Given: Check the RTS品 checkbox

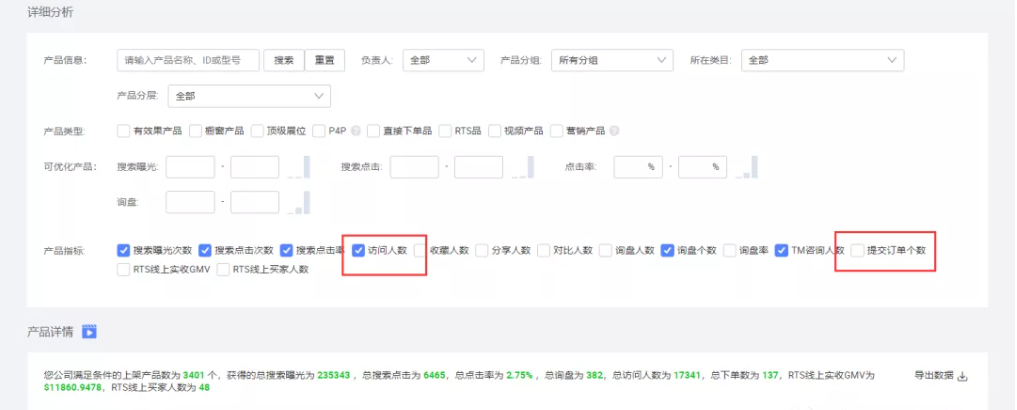Looking at the screenshot, I should pos(445,131).
